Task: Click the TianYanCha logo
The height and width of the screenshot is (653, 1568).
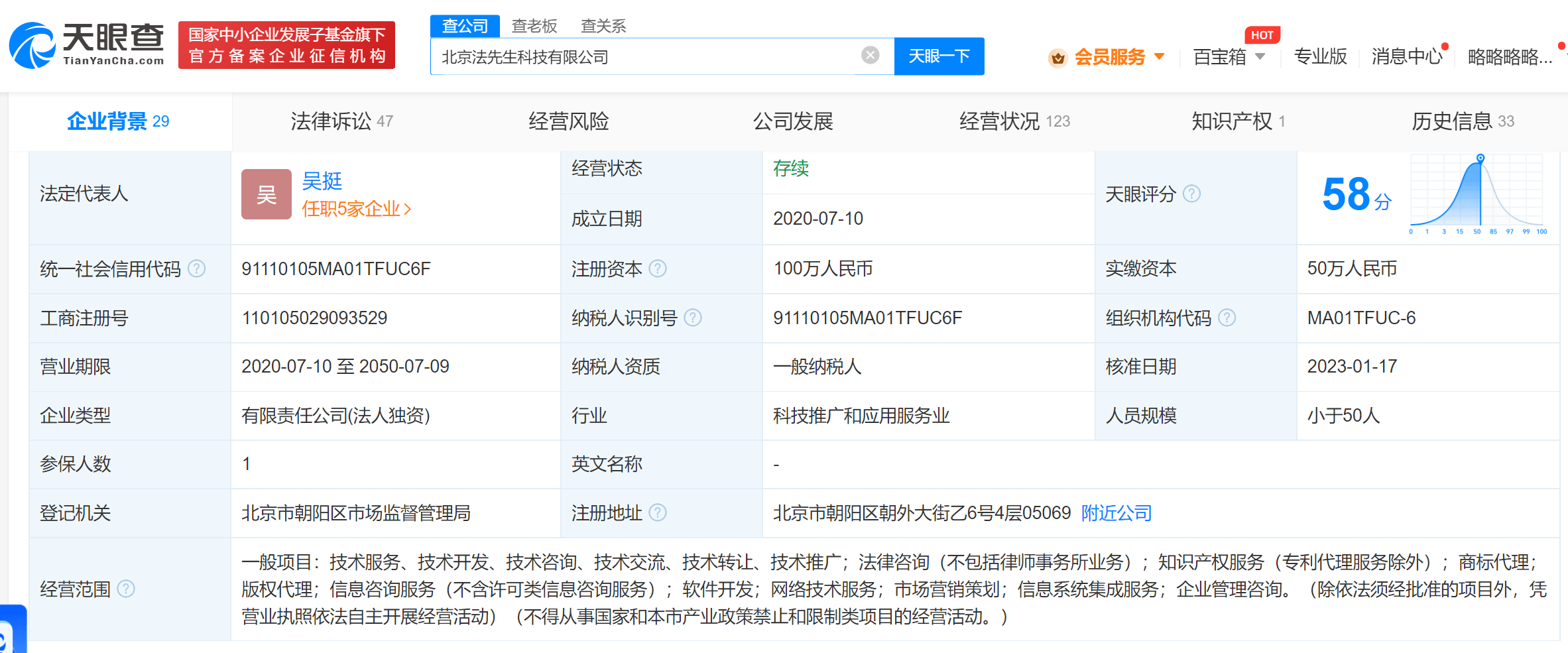Action: [x=86, y=45]
